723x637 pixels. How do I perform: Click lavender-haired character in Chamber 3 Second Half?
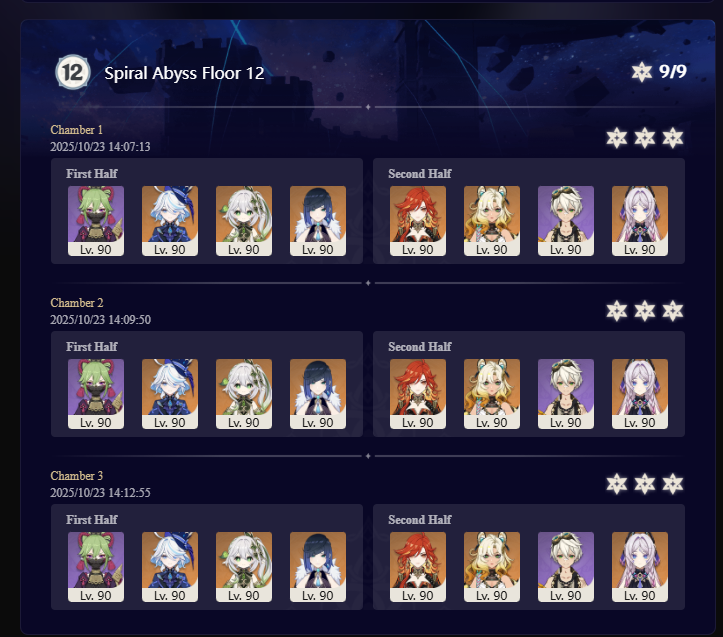pos(640,566)
